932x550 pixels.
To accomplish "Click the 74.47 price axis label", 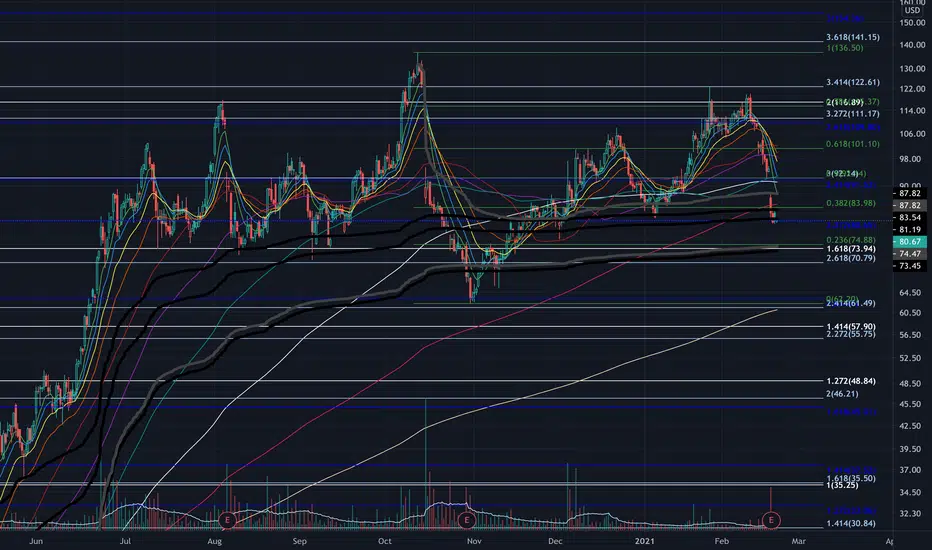I will (909, 254).
